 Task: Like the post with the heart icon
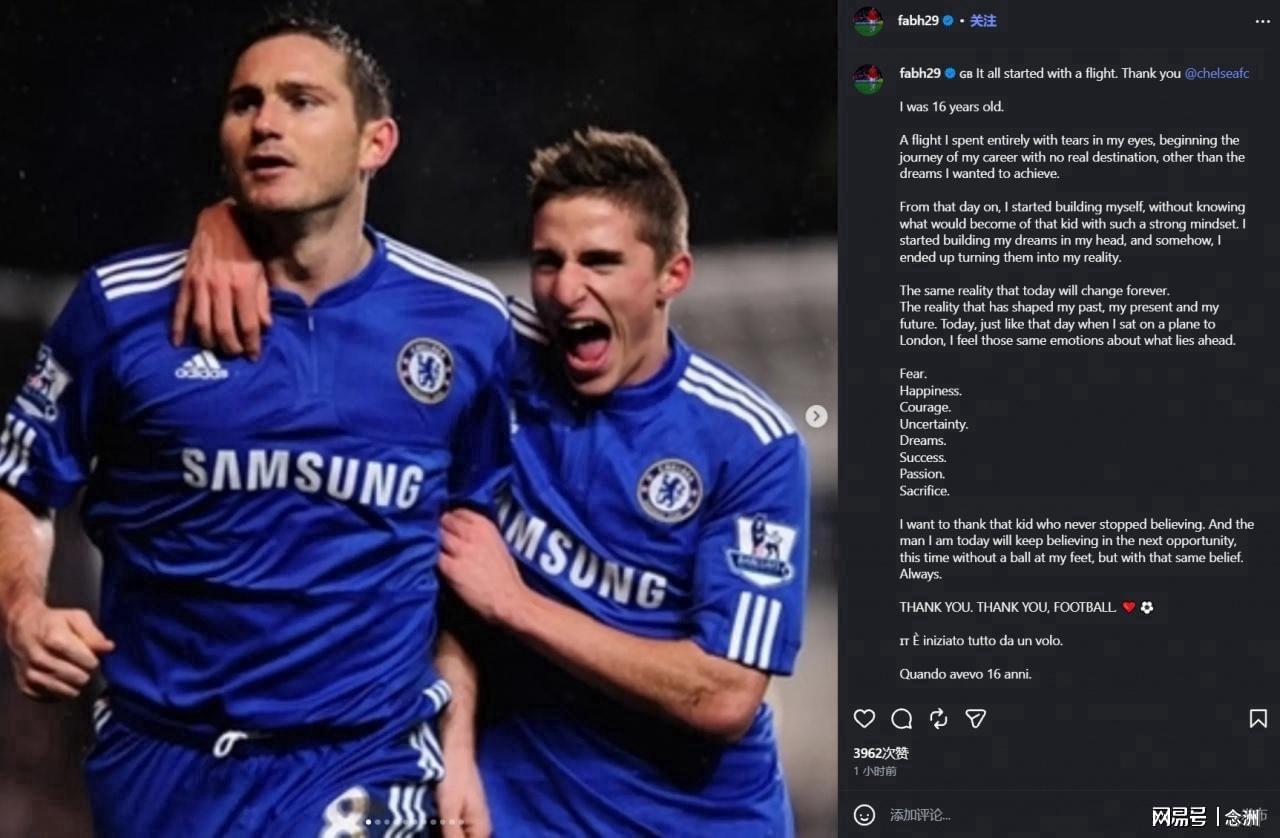(x=864, y=719)
